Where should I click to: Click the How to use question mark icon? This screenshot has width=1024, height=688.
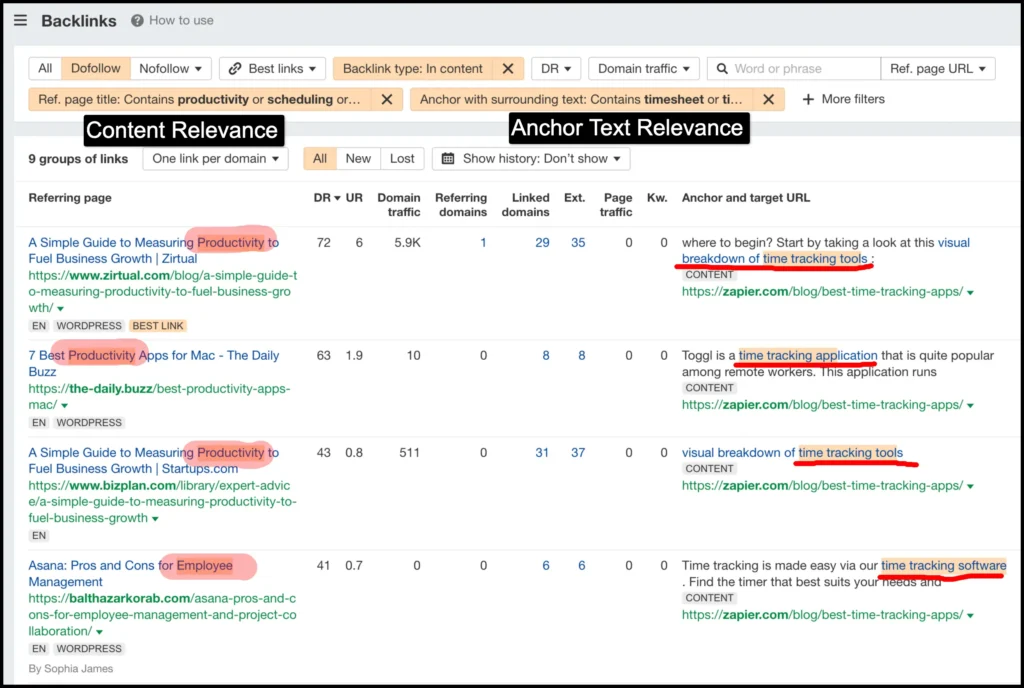coord(137,20)
